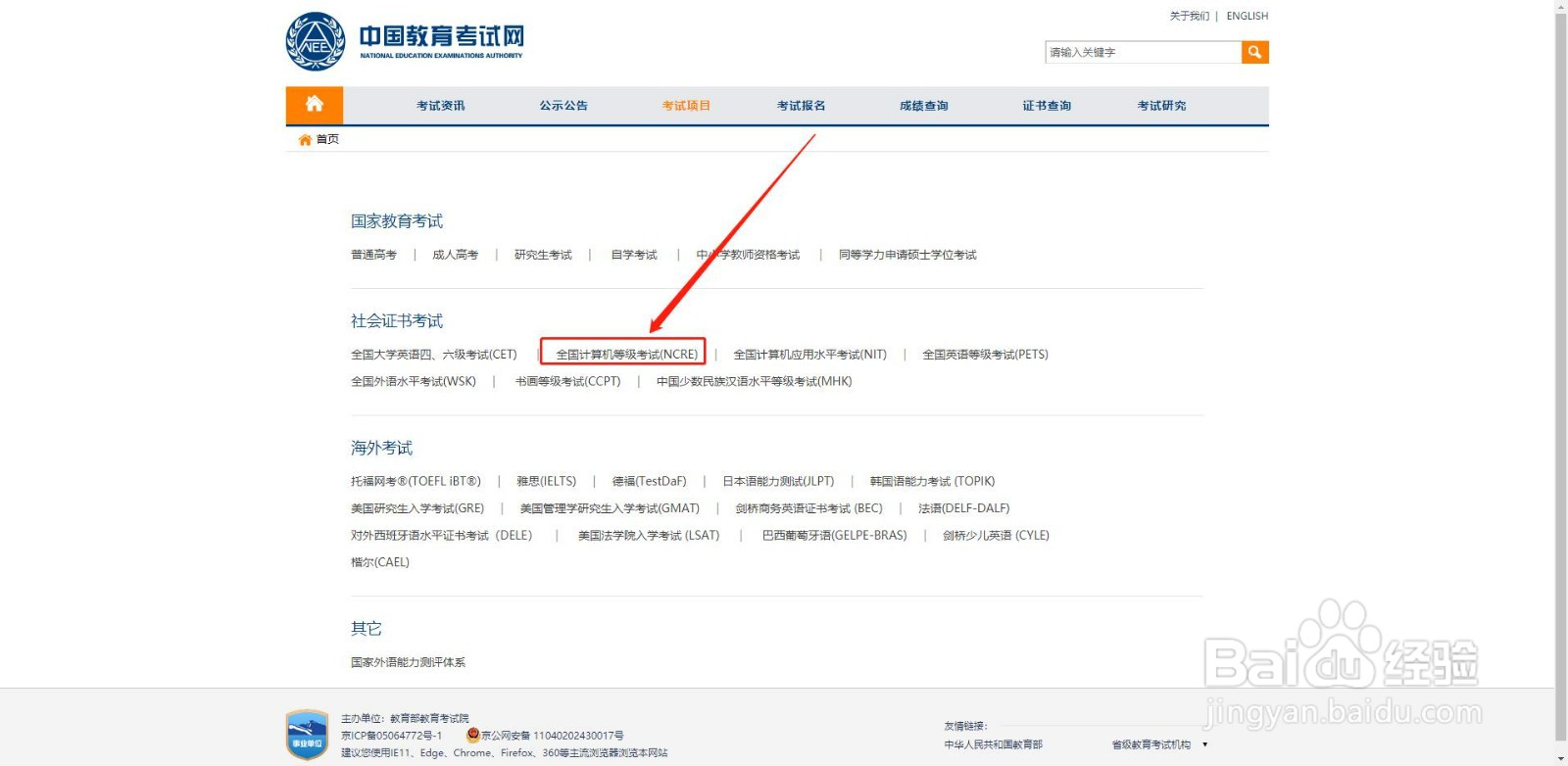Open 雅思(IELTS) link
This screenshot has height=766, width=1568.
click(547, 481)
